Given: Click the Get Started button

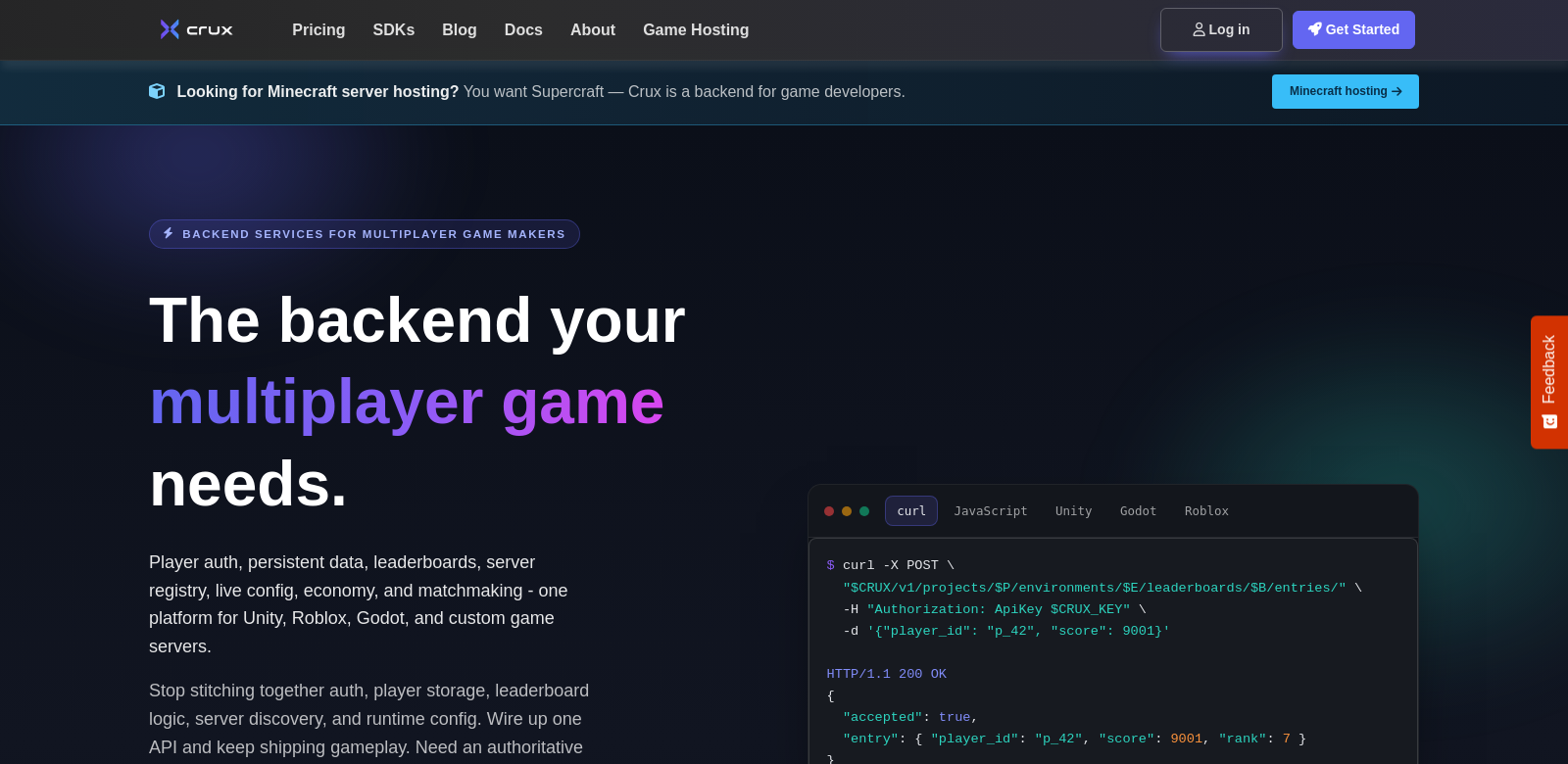Looking at the screenshot, I should [1353, 29].
